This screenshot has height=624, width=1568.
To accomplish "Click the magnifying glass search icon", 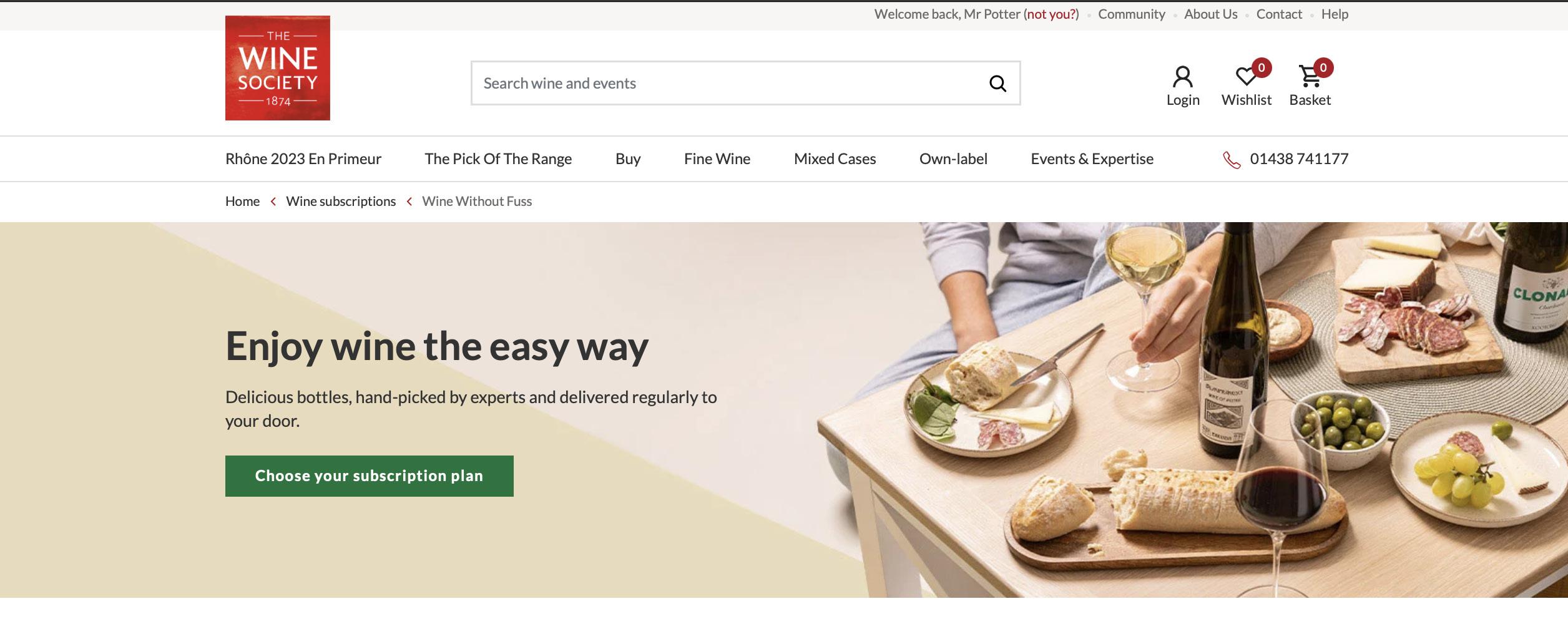I will coord(997,83).
